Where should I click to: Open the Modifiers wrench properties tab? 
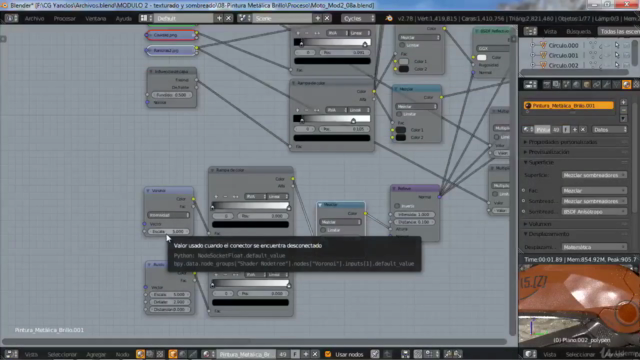coord(607,84)
